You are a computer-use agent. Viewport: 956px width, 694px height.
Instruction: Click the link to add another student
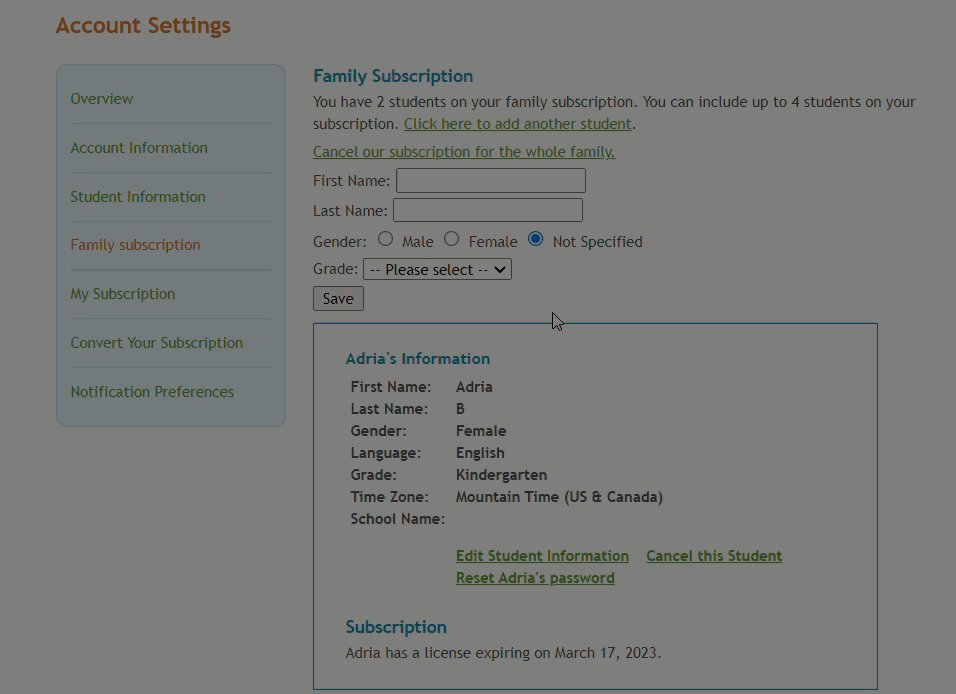(x=517, y=124)
